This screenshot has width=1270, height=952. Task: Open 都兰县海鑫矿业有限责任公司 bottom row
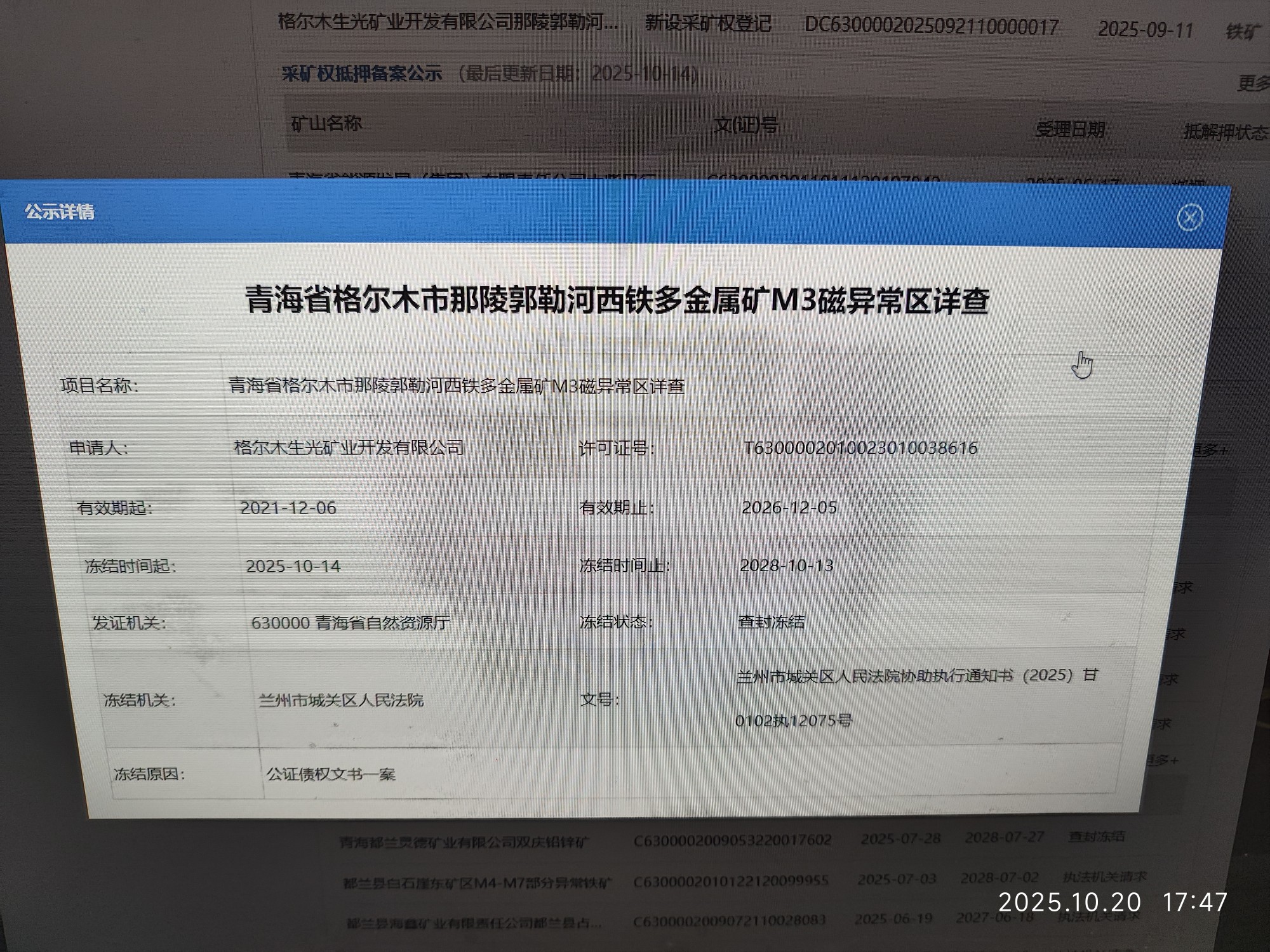[x=474, y=923]
